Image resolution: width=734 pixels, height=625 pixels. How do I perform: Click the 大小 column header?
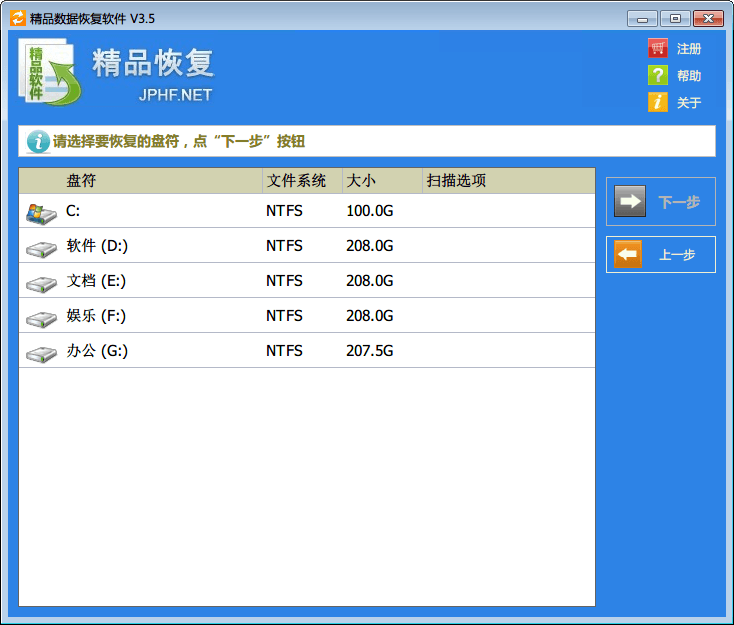pos(382,181)
